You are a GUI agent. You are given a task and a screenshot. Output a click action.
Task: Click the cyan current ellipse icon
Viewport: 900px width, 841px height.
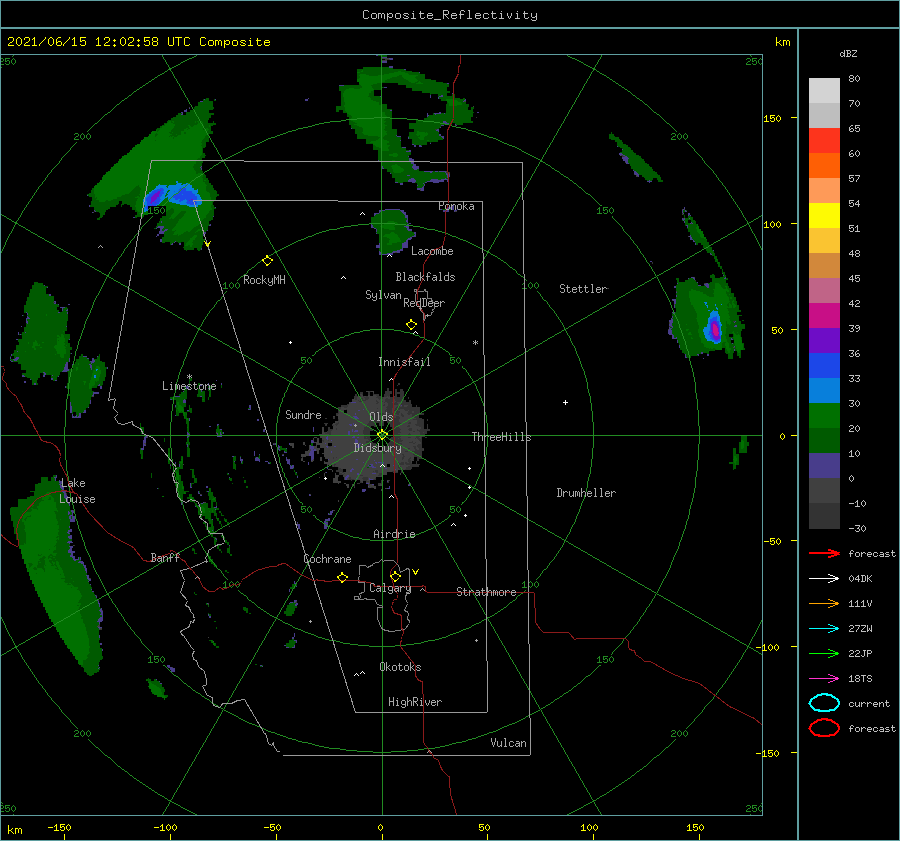pos(824,703)
